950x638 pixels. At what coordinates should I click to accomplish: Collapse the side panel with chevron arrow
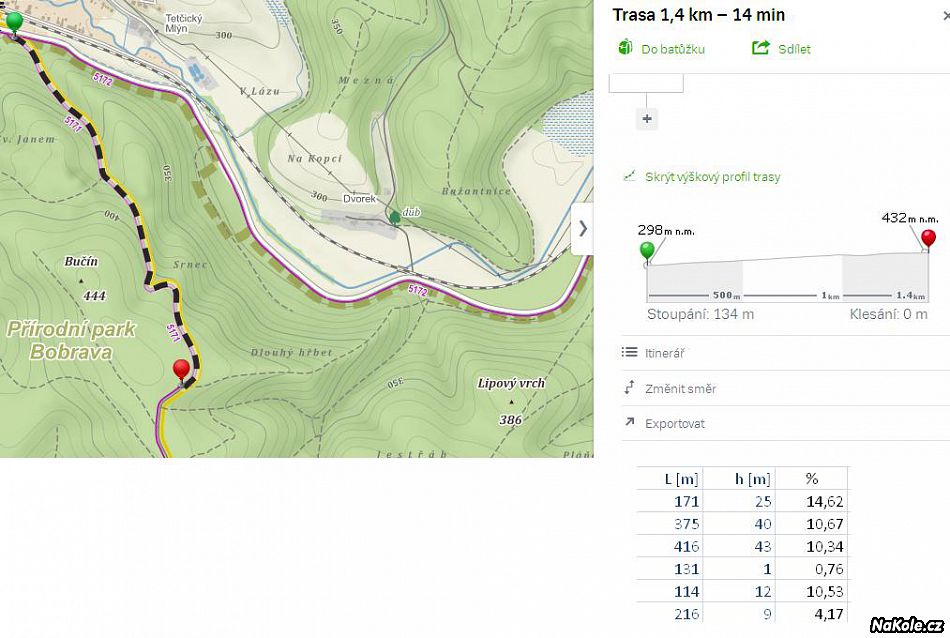click(x=583, y=228)
